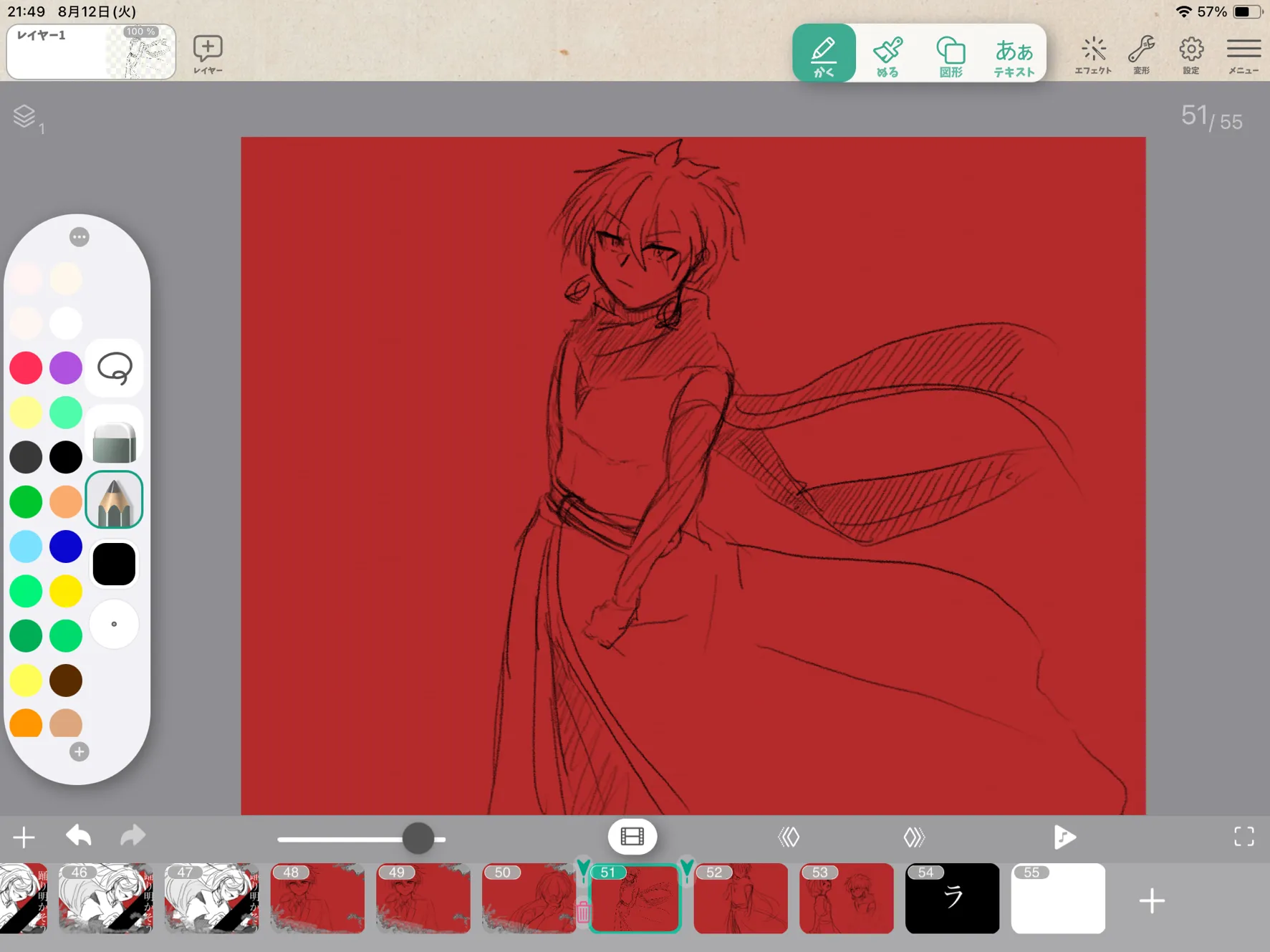Open the palette more options dots
The image size is (1270, 952).
tap(80, 236)
